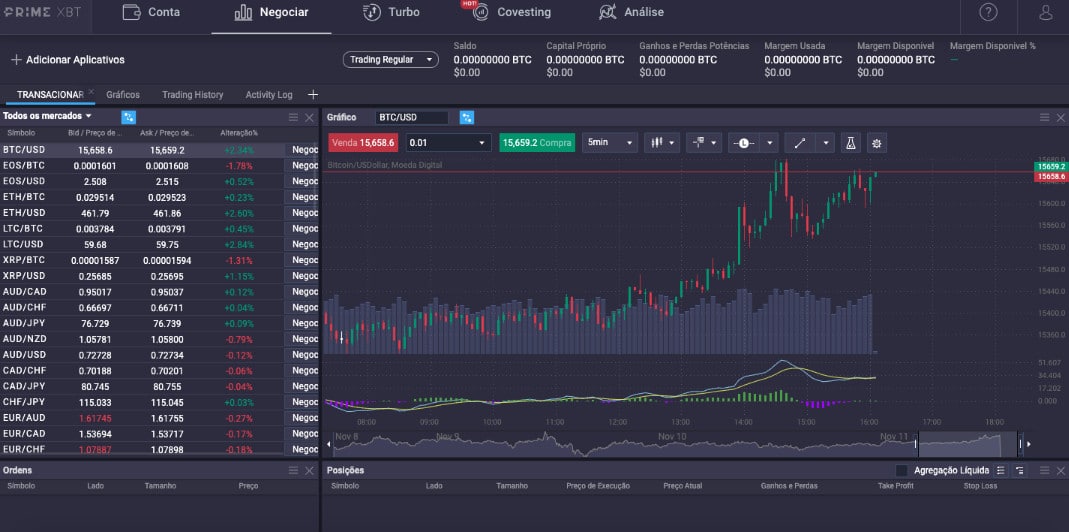Open the 0.01 order size dropdown

449,143
